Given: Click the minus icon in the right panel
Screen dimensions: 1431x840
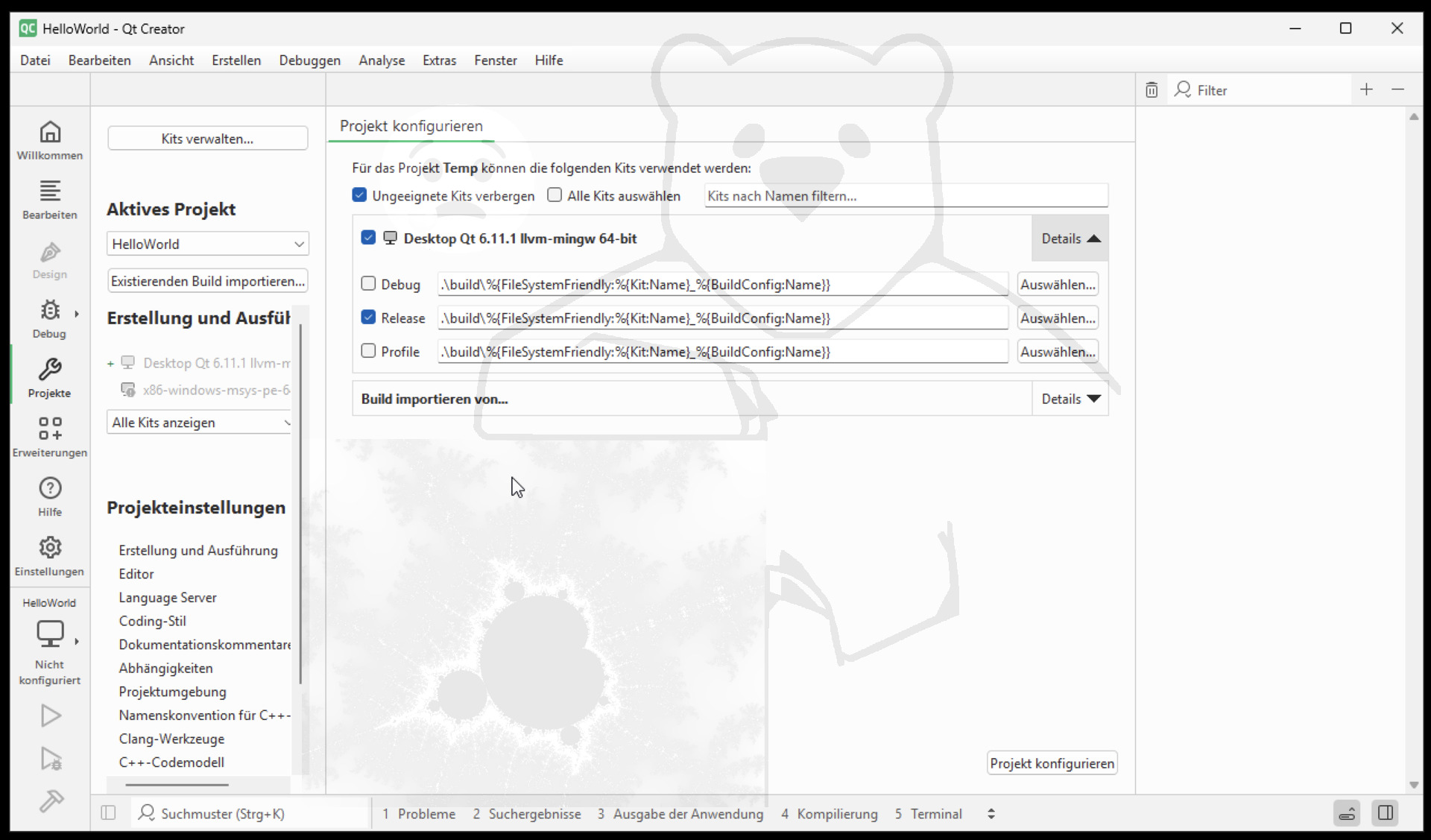Looking at the screenshot, I should pyautogui.click(x=1397, y=89).
